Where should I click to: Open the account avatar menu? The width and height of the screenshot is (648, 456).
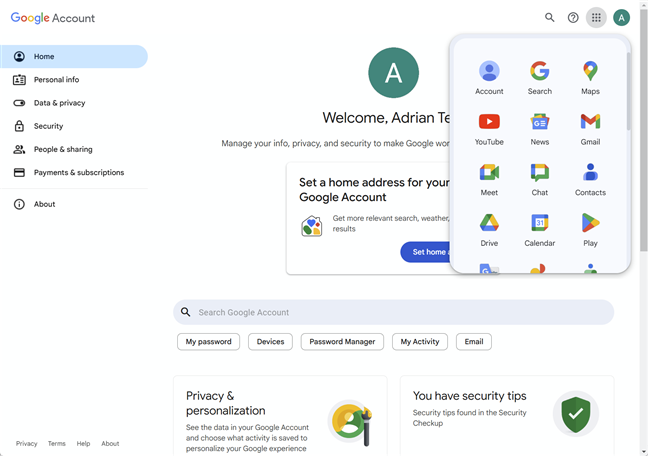pos(621,17)
